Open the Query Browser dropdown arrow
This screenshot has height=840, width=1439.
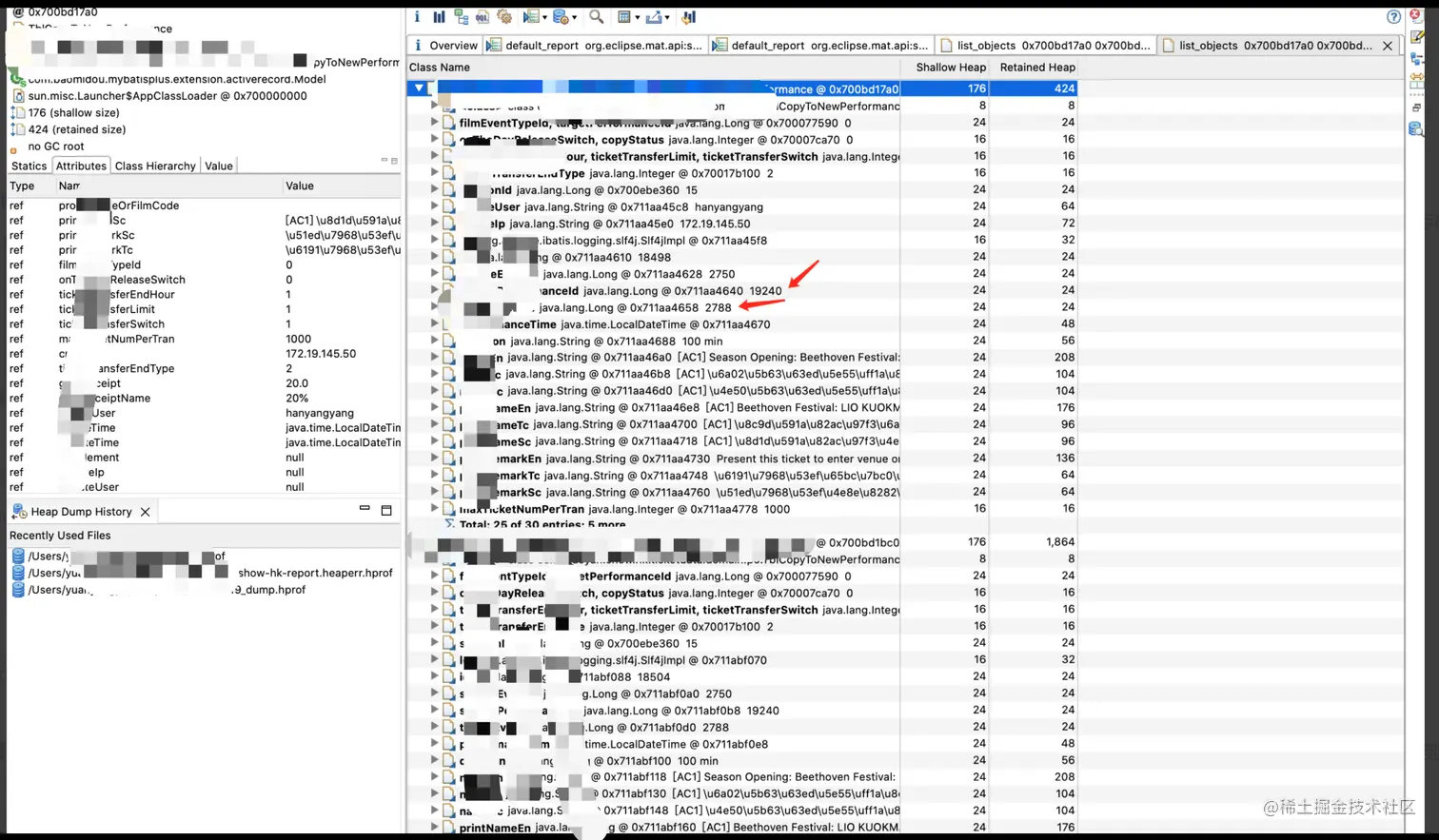[573, 17]
